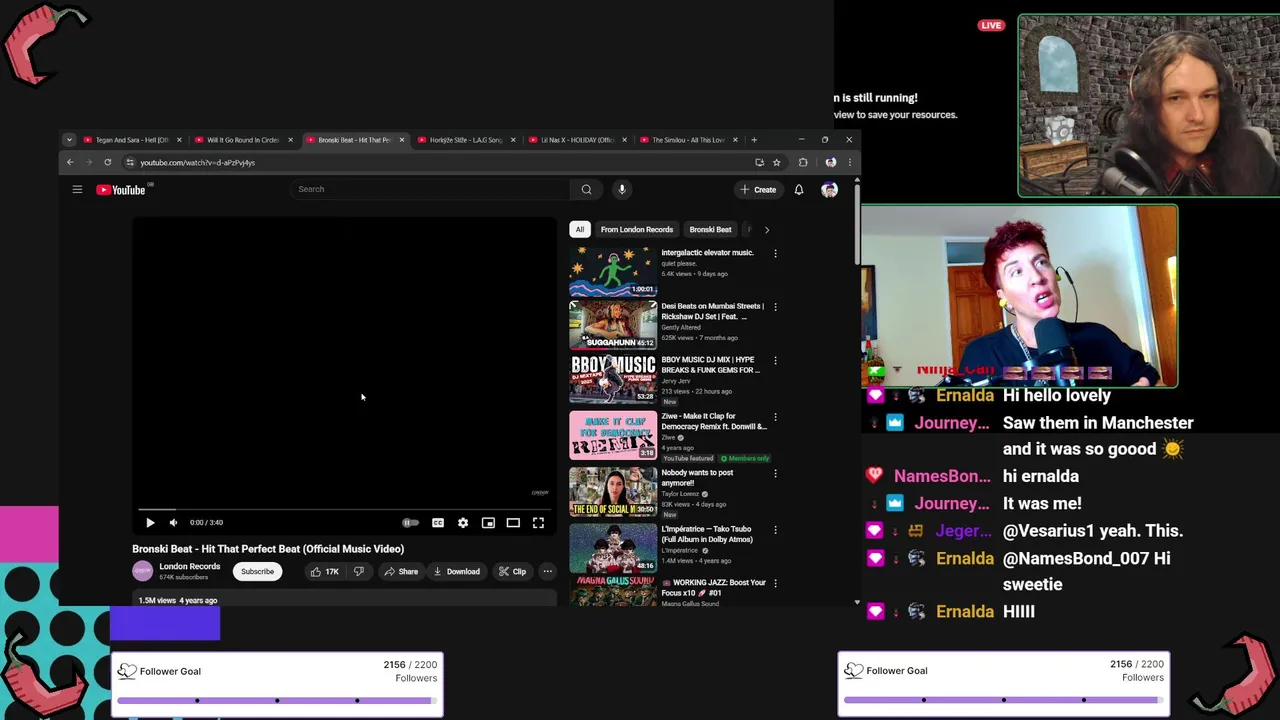
Task: Enable theater mode in the player
Action: pyautogui.click(x=513, y=522)
